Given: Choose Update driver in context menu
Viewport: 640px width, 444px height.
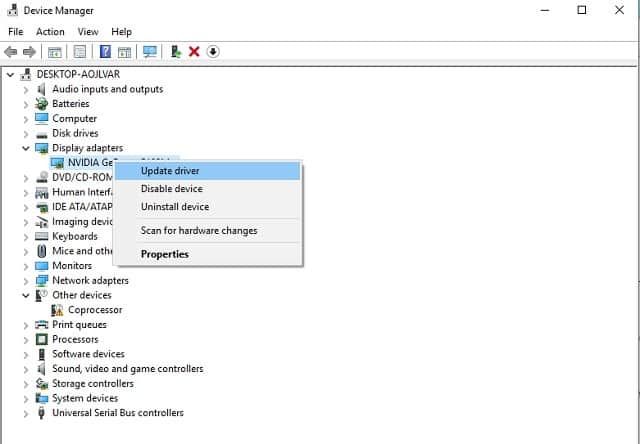Looking at the screenshot, I should (207, 171).
